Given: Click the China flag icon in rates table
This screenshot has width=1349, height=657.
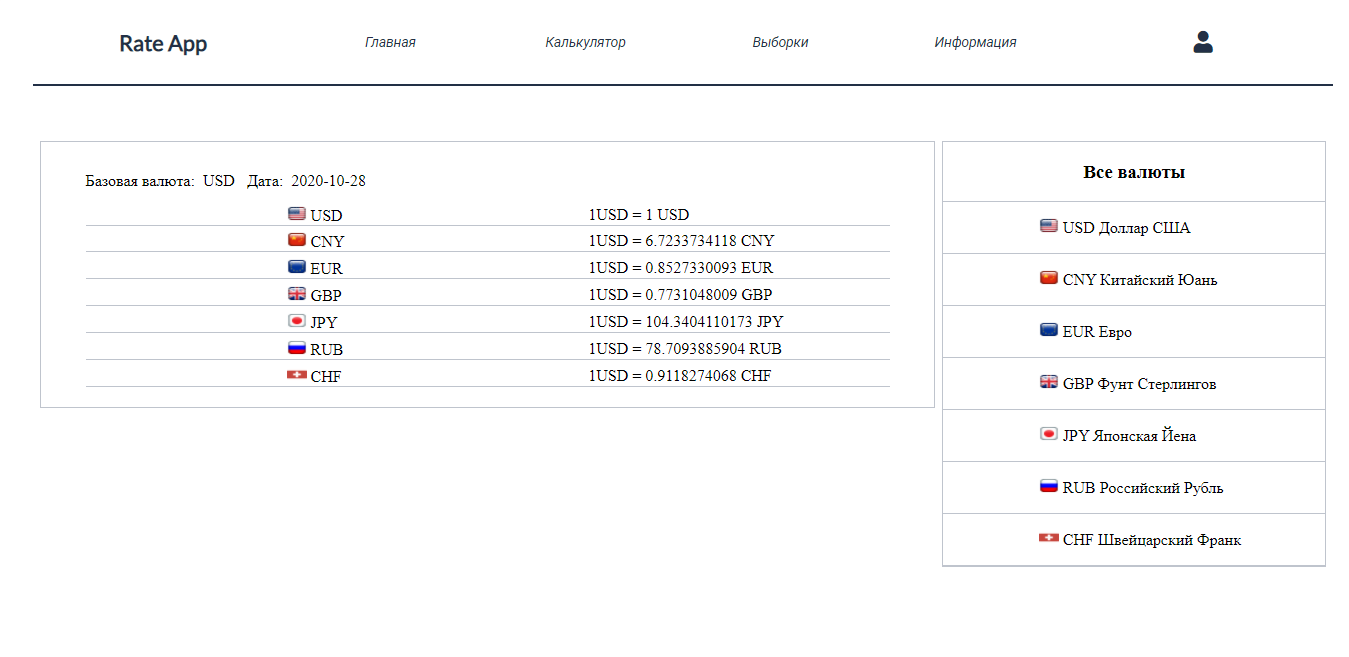Looking at the screenshot, I should pyautogui.click(x=296, y=240).
